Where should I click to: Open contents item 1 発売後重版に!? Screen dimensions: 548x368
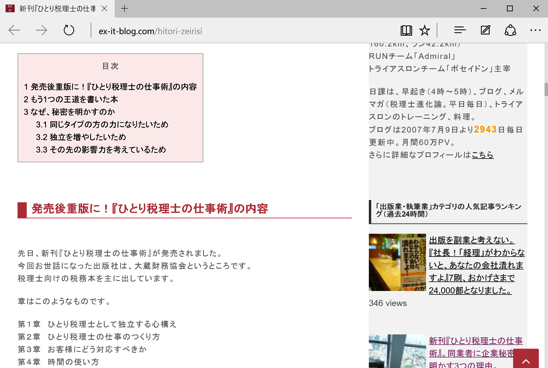point(110,87)
